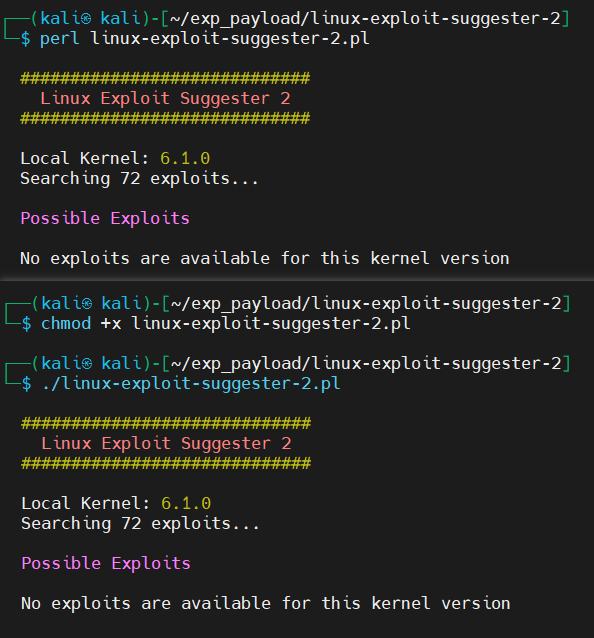
Task: Click the './linux-exploit-suggester-2.pl' command text
Action: click(x=191, y=384)
